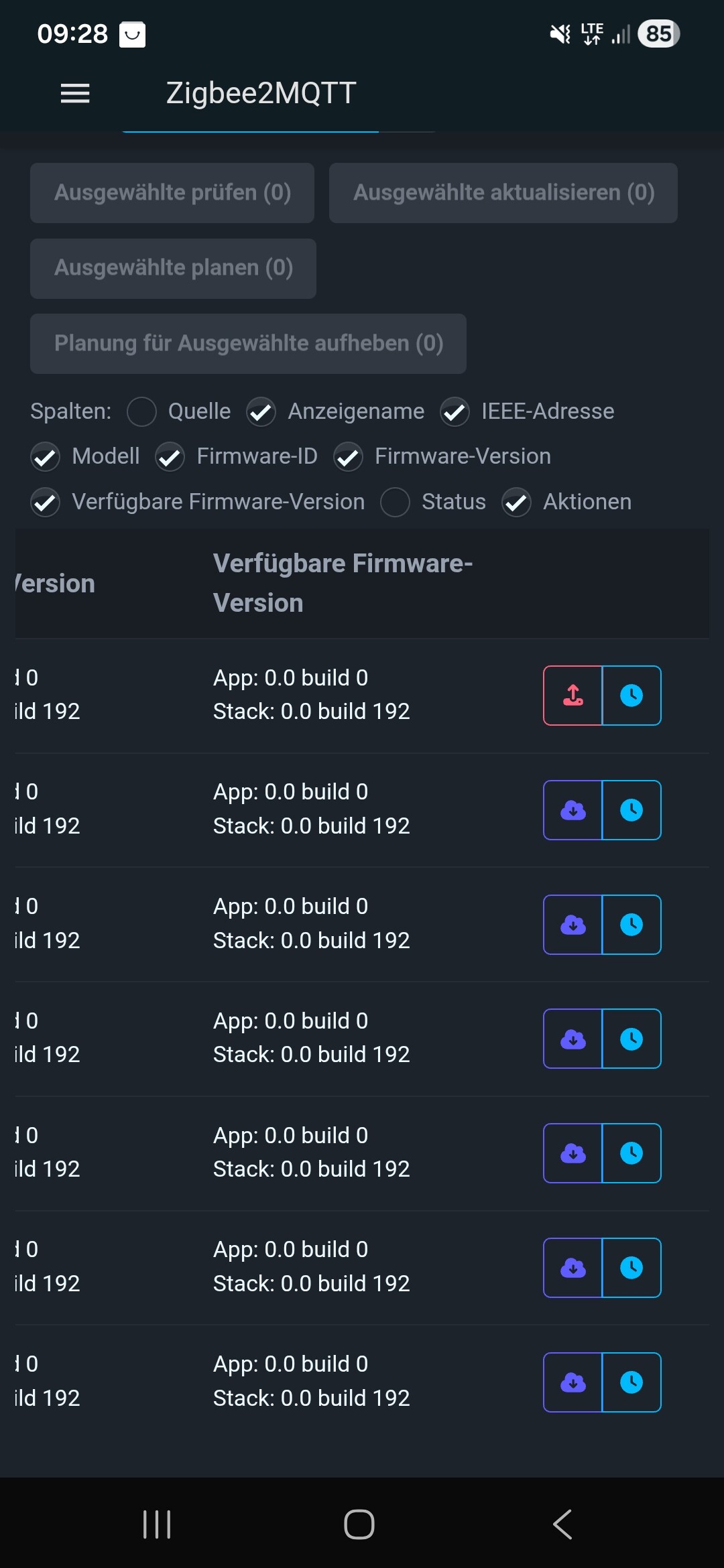Screen dimensions: 724x1568
Task: Click Ausgewählte planen (0) button
Action: click(x=173, y=268)
